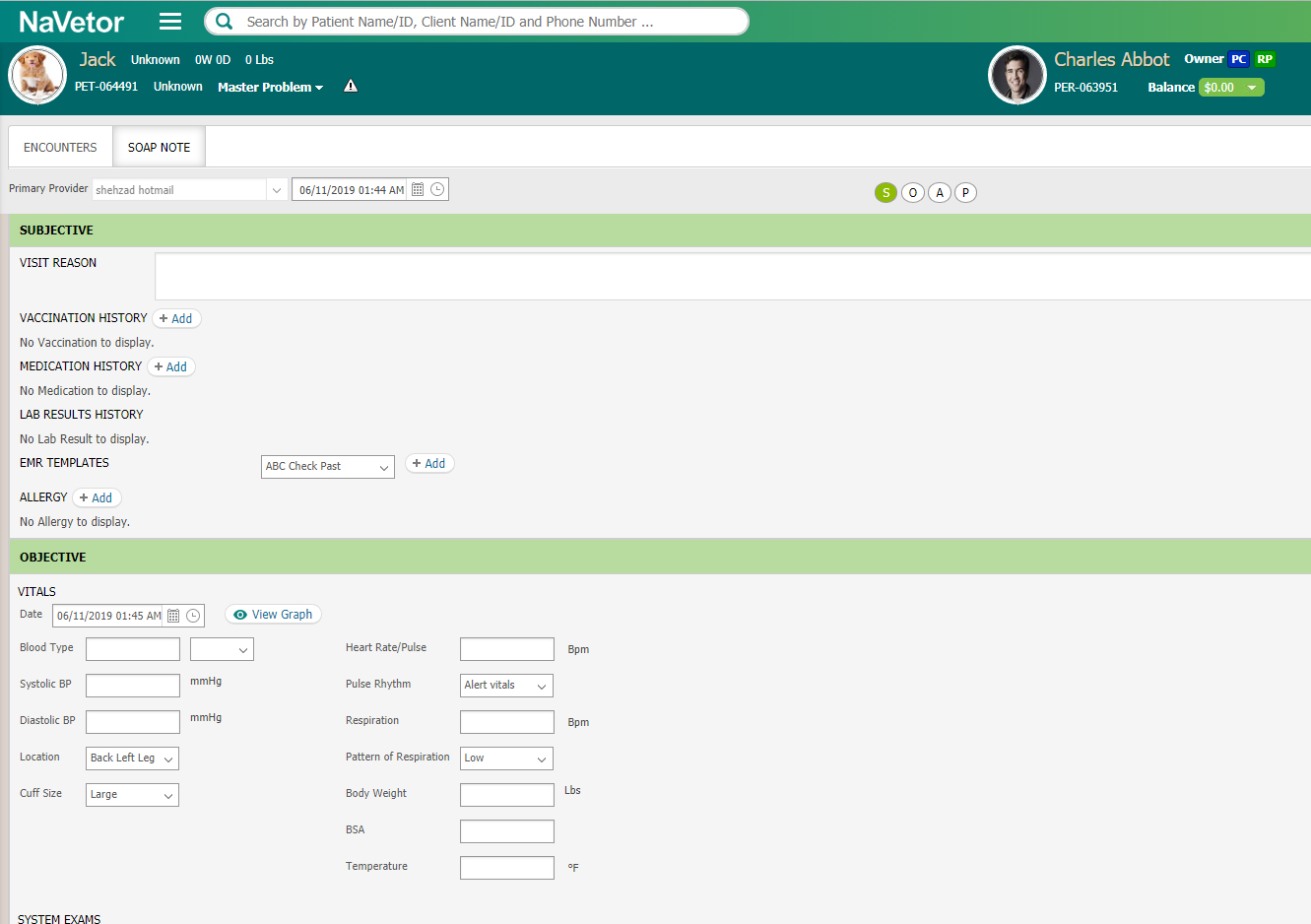Open Jack's pet avatar photo
1311x924 pixels.
[37, 75]
